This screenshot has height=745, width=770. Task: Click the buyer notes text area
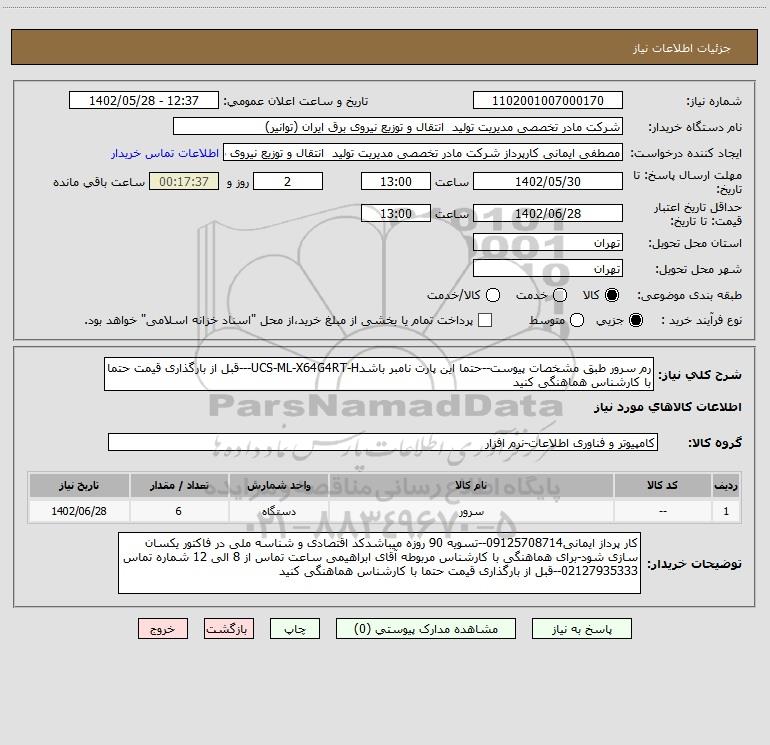(x=379, y=563)
